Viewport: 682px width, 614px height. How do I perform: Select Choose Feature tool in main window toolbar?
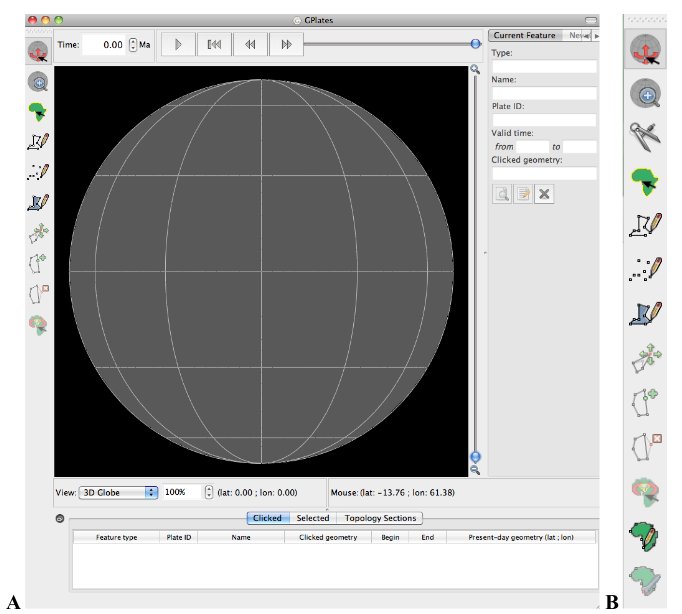pos(38,112)
